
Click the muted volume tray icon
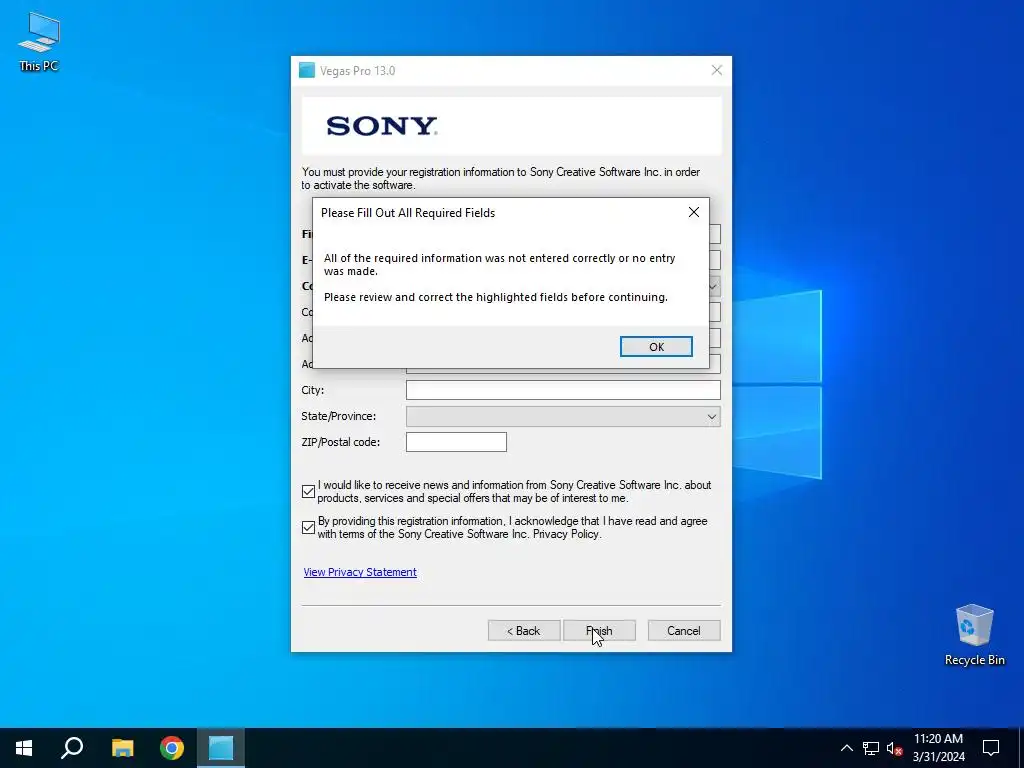(894, 748)
